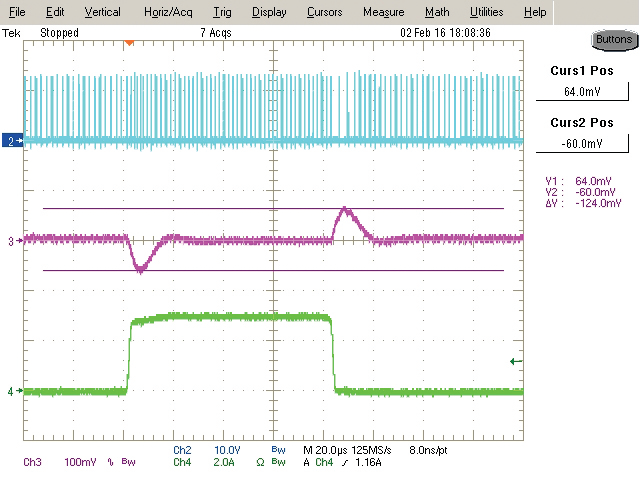Click the Ch4 ohm termination symbol
This screenshot has width=640, height=480.
coord(260,462)
